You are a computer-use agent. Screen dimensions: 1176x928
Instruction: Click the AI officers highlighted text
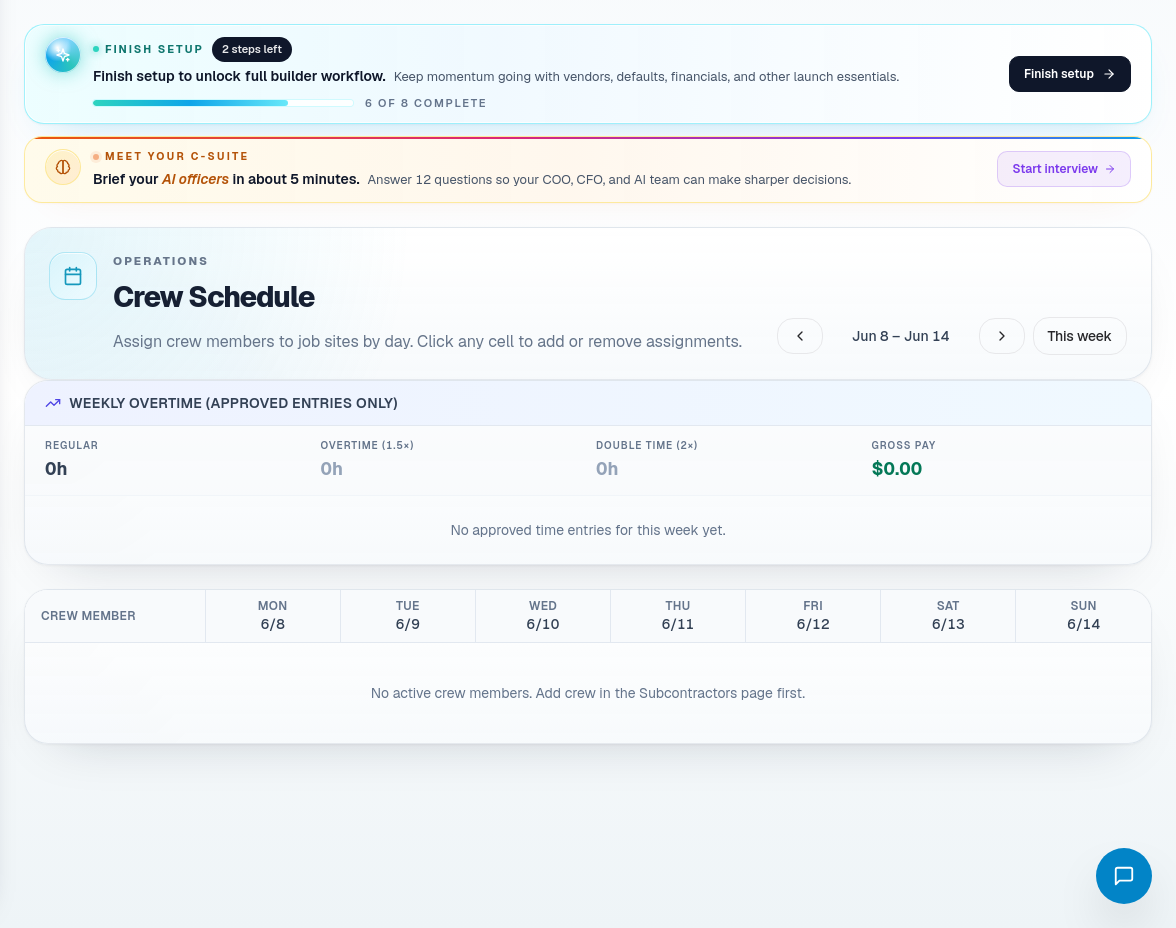click(195, 179)
